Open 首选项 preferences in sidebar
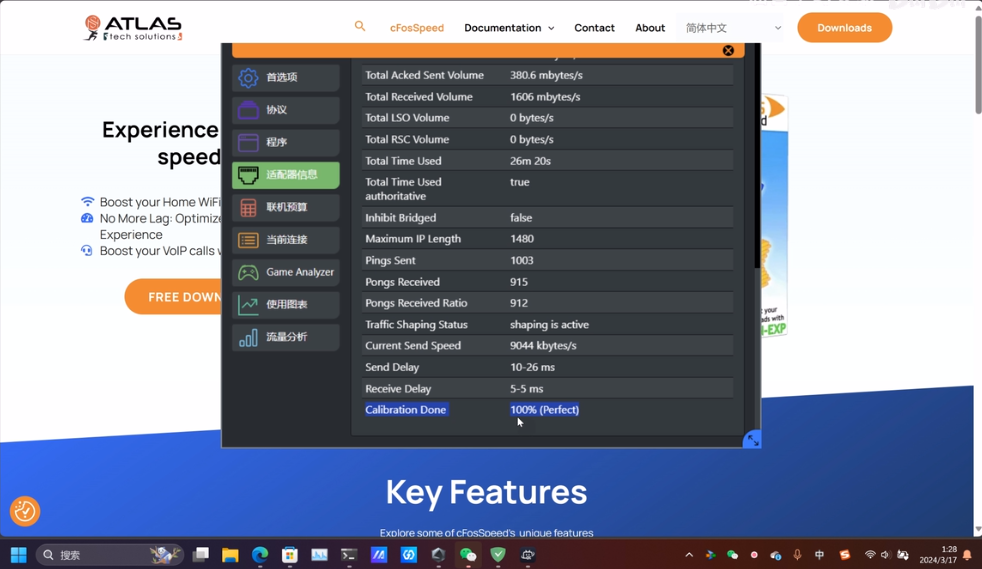 click(286, 78)
